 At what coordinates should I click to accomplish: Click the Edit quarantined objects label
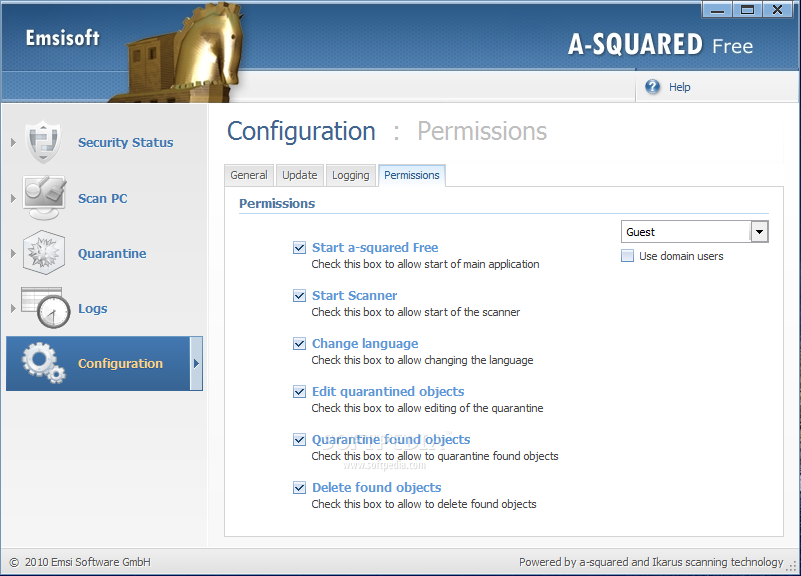click(388, 392)
